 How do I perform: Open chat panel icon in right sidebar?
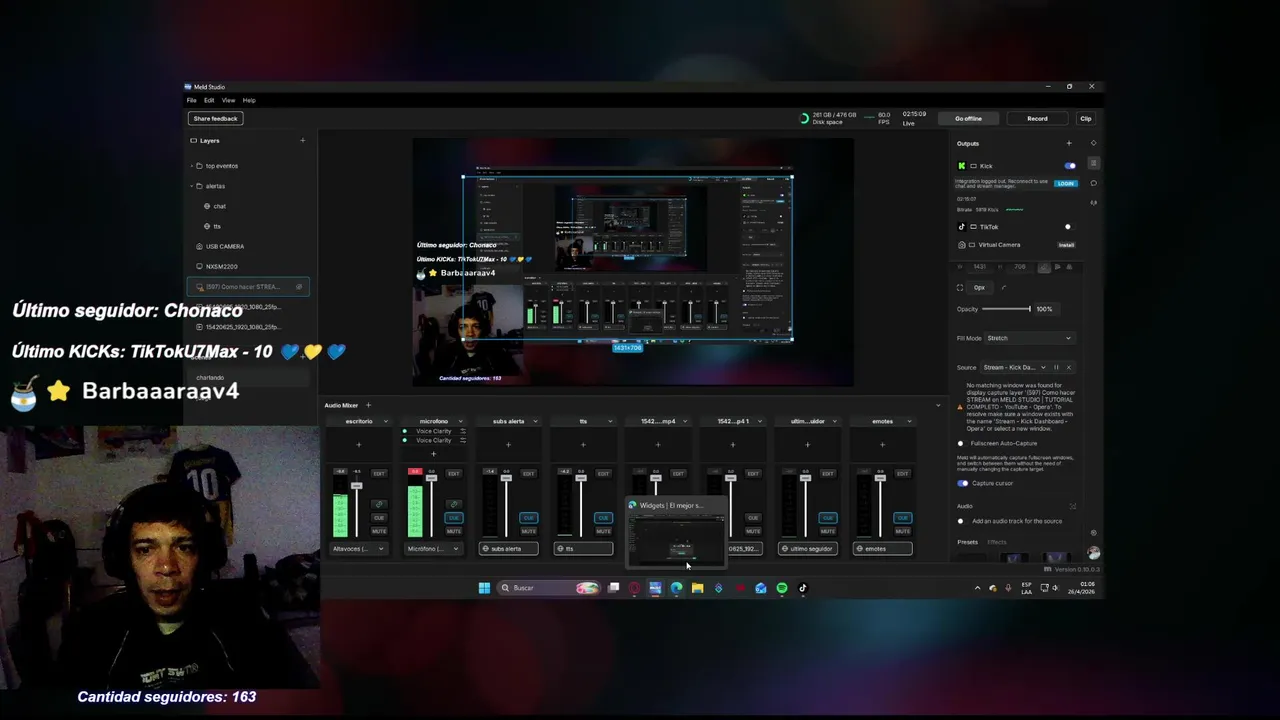(1093, 183)
